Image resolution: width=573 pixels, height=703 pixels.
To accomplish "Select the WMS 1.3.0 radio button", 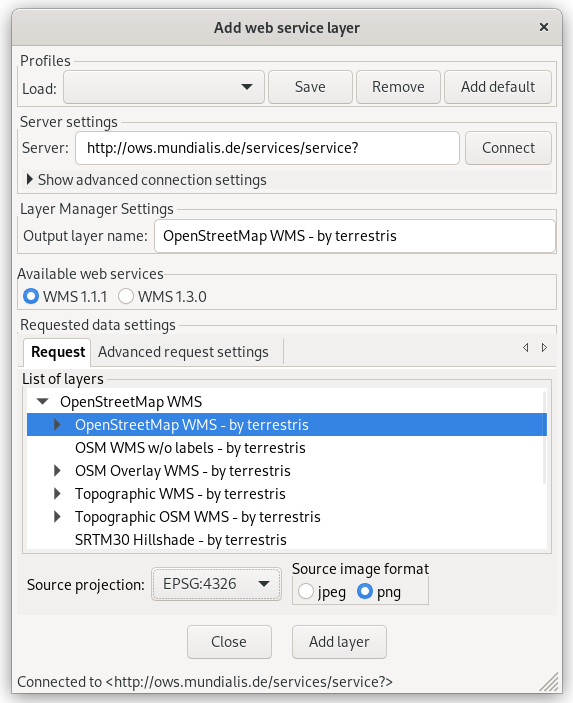I will pyautogui.click(x=126, y=296).
